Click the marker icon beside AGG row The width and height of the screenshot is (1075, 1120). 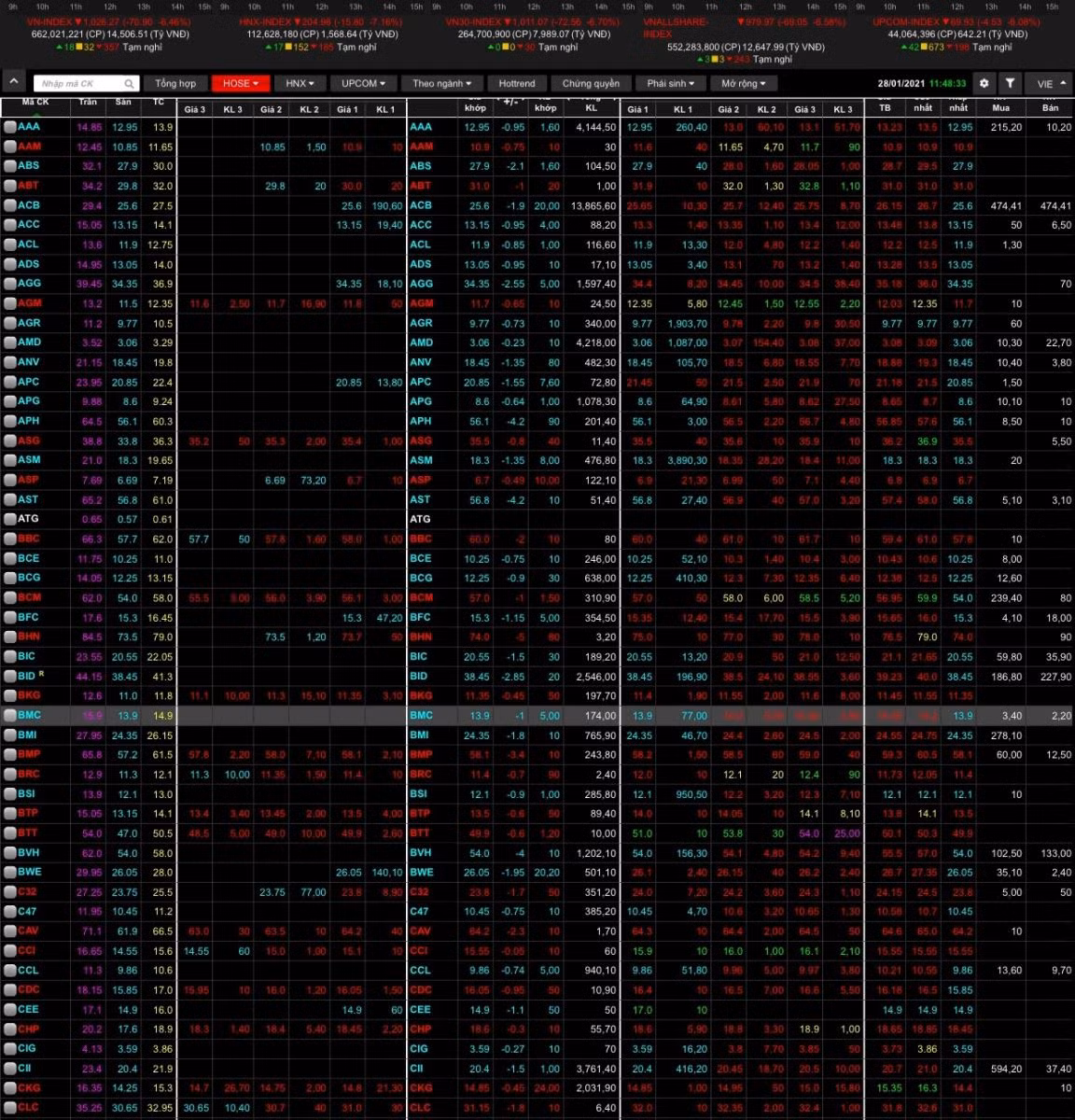[x=9, y=284]
